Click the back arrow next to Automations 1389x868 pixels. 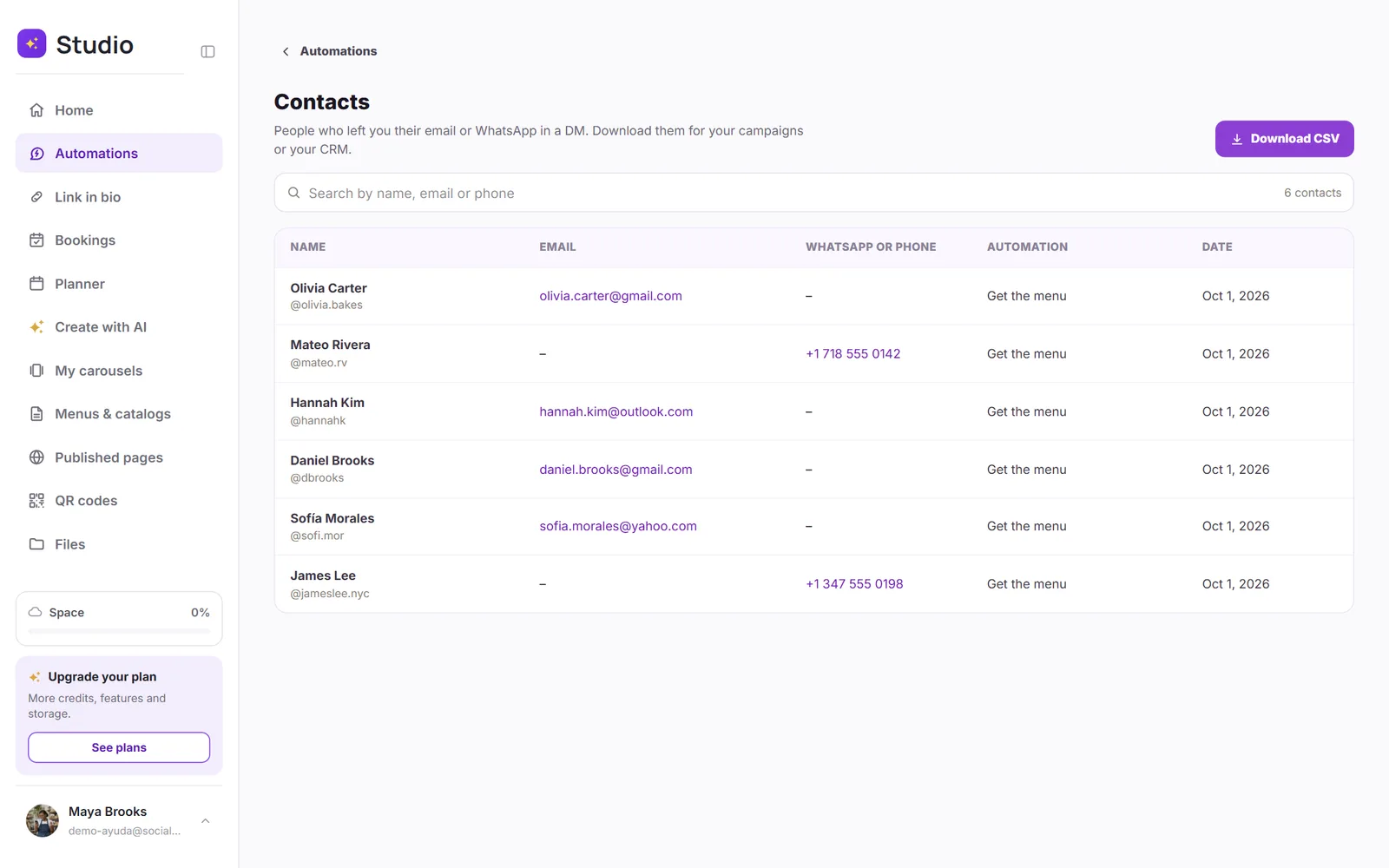click(x=286, y=51)
